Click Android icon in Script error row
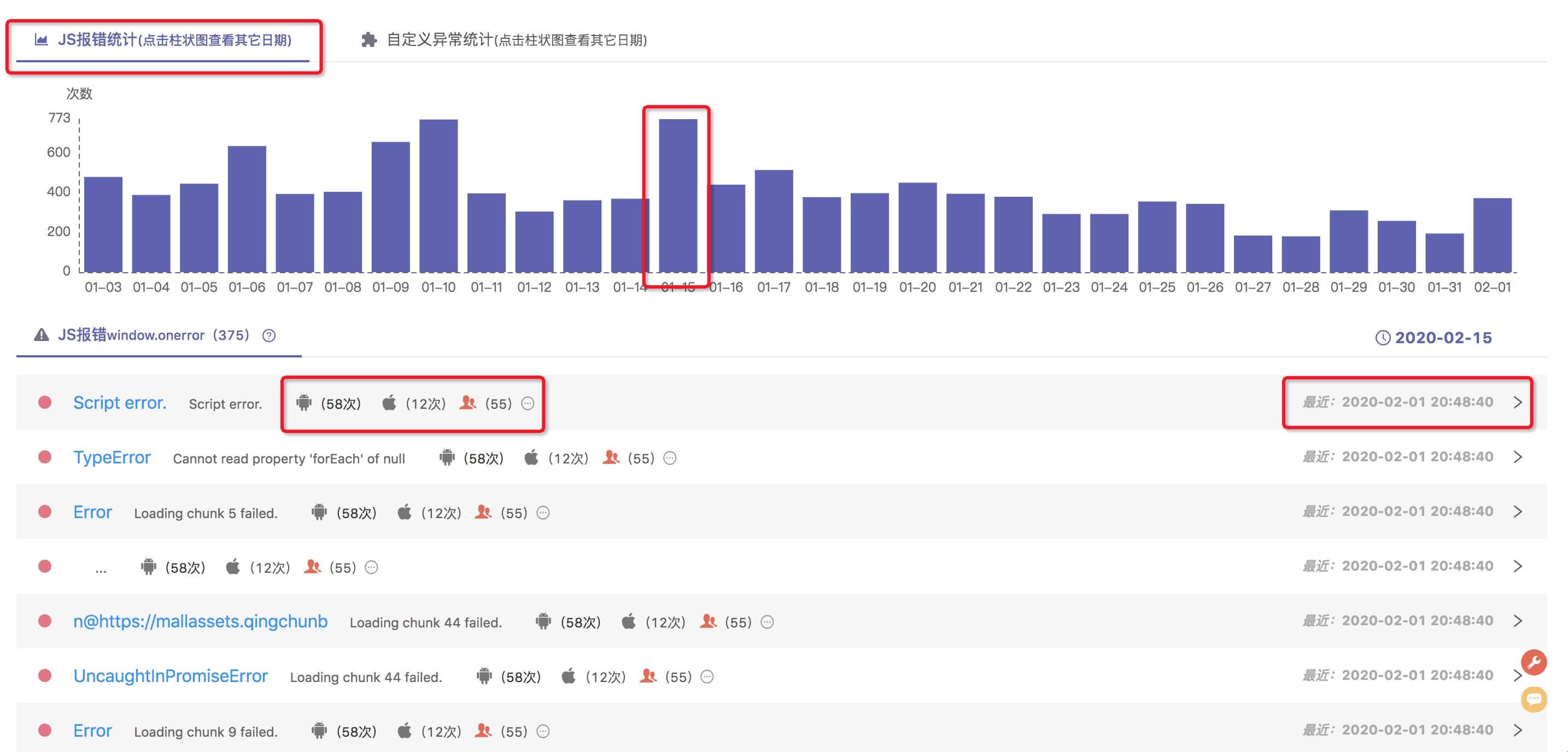This screenshot has height=752, width=1568. click(x=304, y=403)
